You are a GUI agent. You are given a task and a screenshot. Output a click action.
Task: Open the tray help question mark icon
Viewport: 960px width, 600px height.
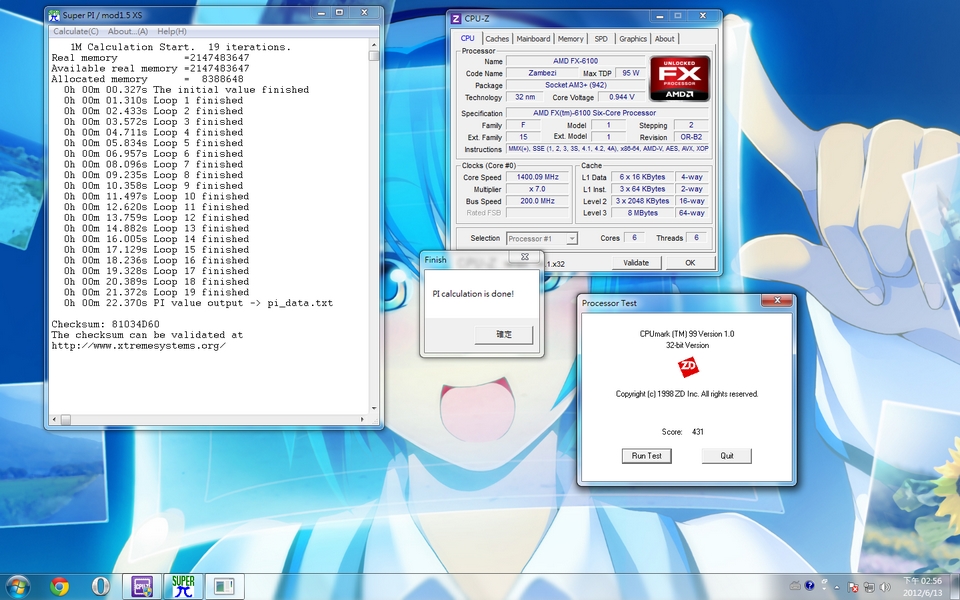point(809,585)
